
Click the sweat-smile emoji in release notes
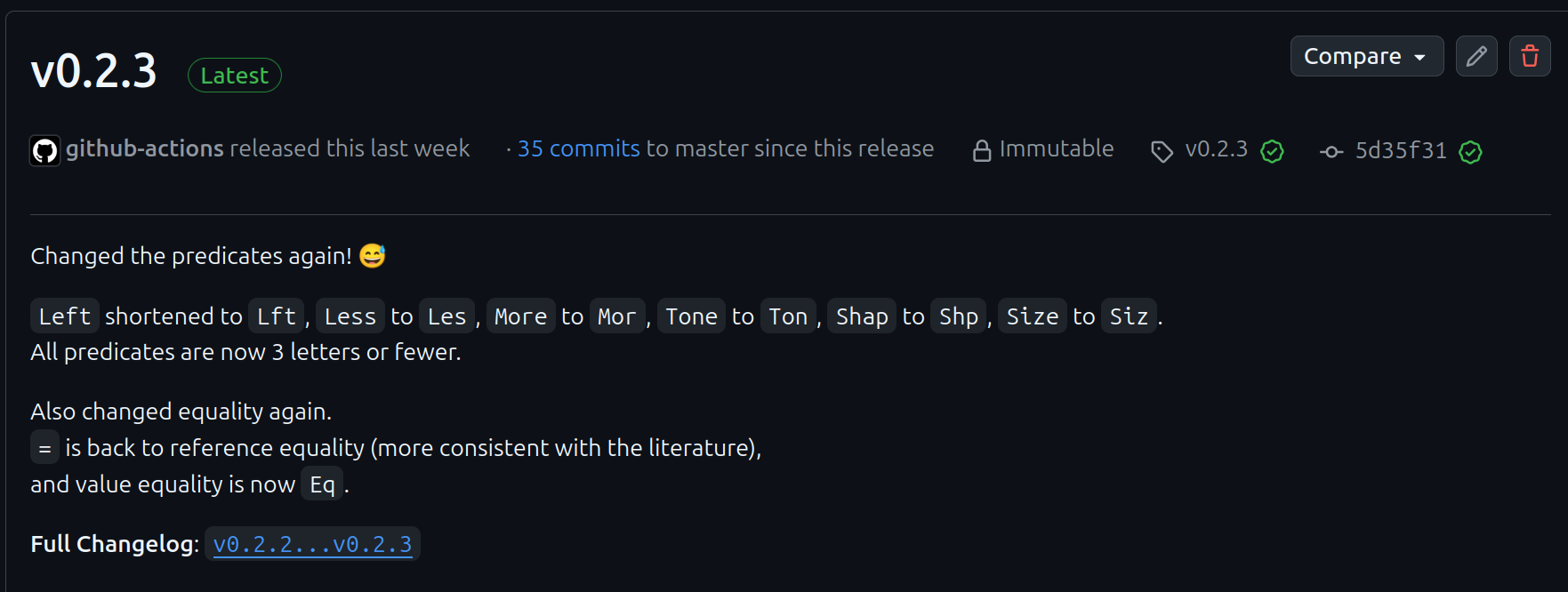pos(372,256)
